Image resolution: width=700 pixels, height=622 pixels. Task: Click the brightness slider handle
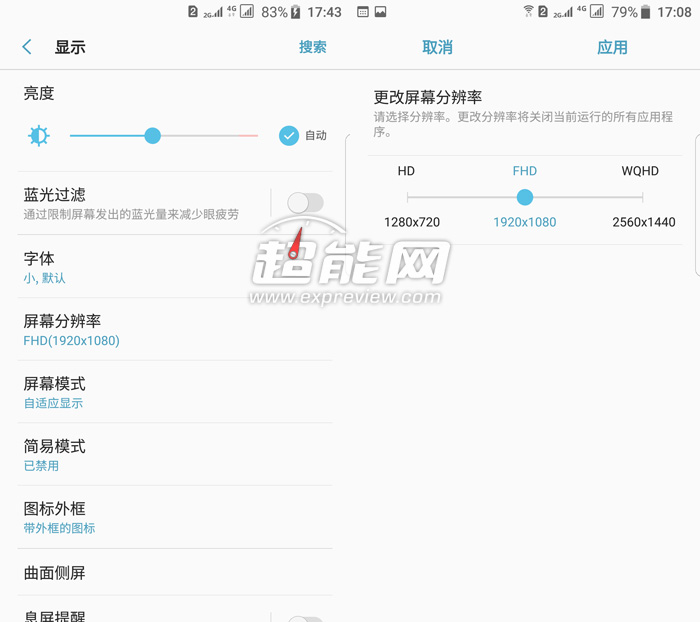152,136
